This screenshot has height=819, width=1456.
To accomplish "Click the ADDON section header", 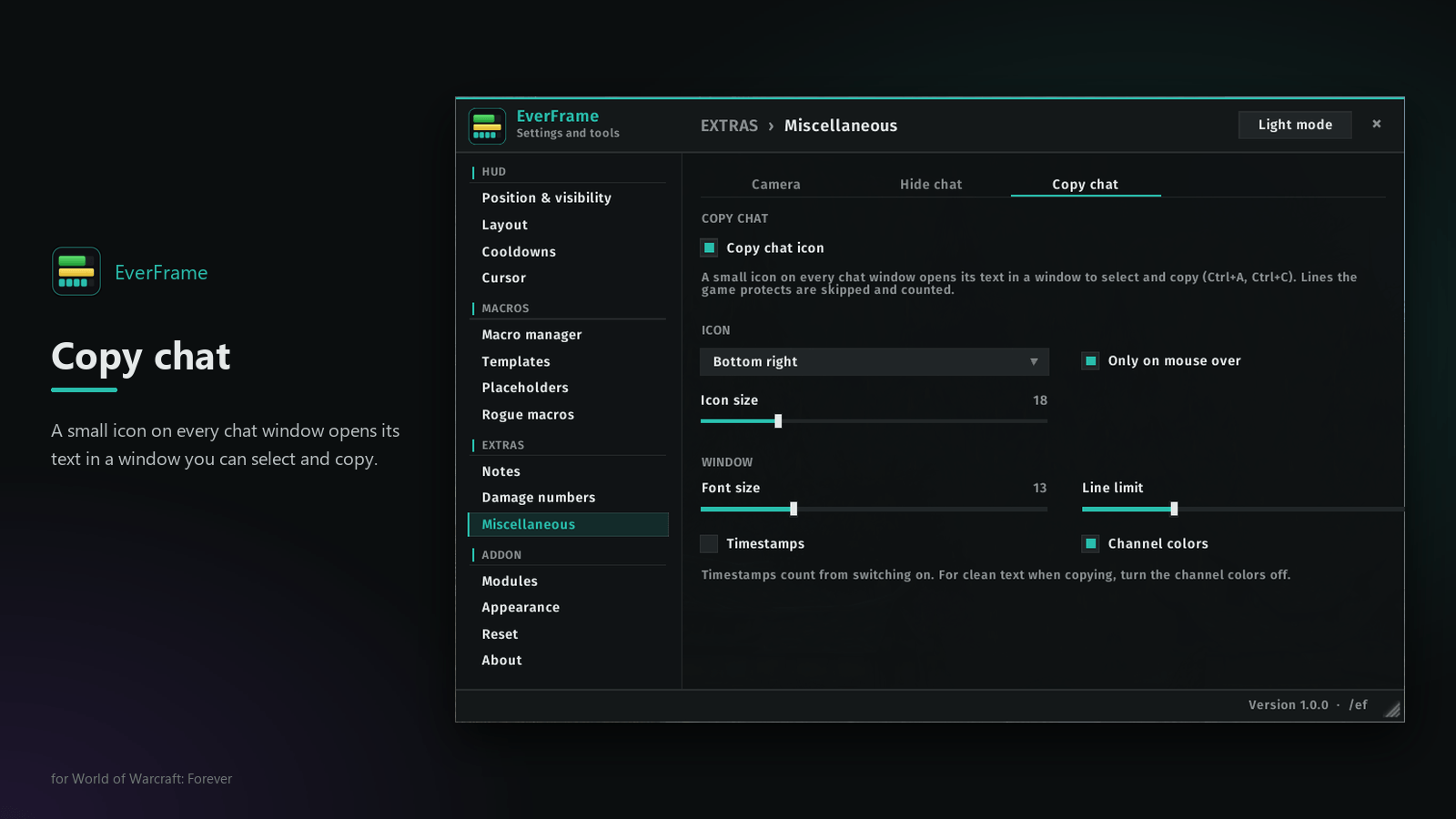I will pos(501,555).
